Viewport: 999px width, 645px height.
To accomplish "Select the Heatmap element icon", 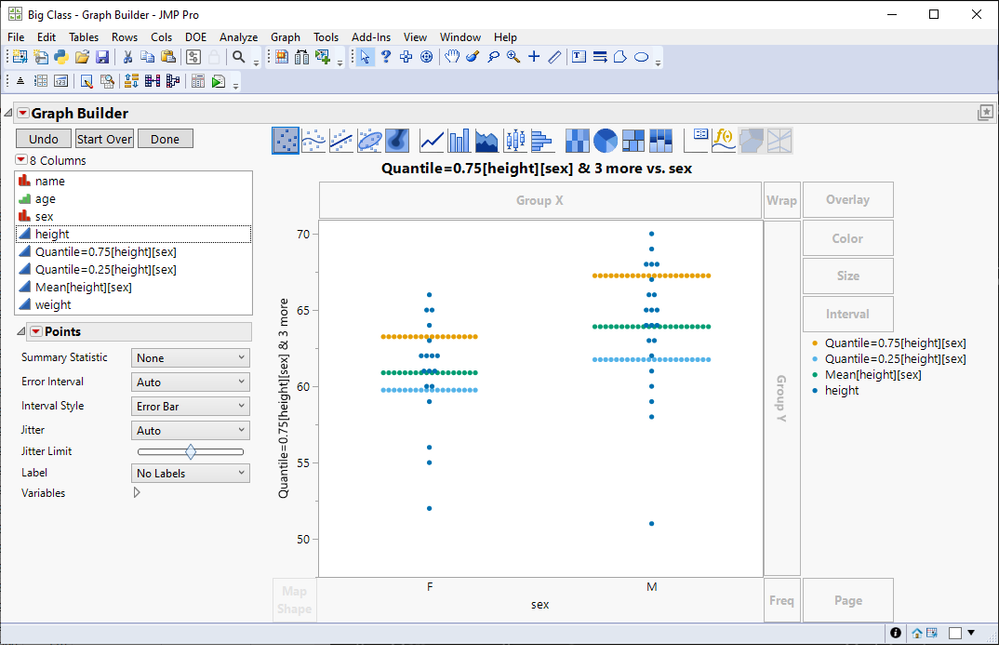I will point(577,140).
